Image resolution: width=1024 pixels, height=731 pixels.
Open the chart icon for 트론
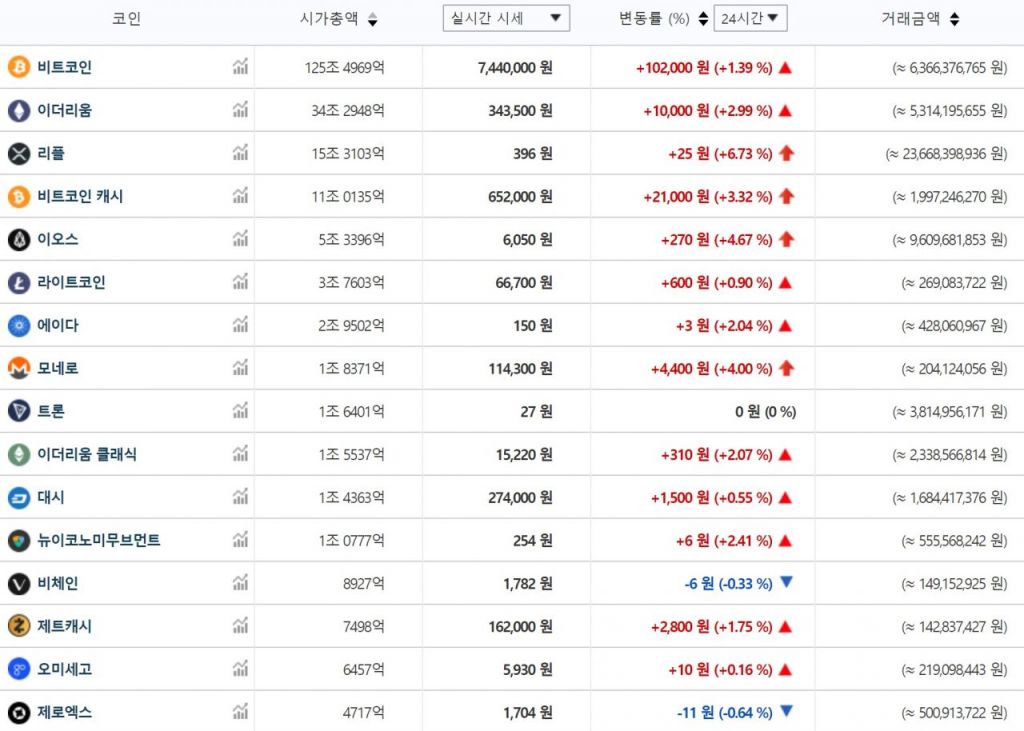click(x=240, y=411)
